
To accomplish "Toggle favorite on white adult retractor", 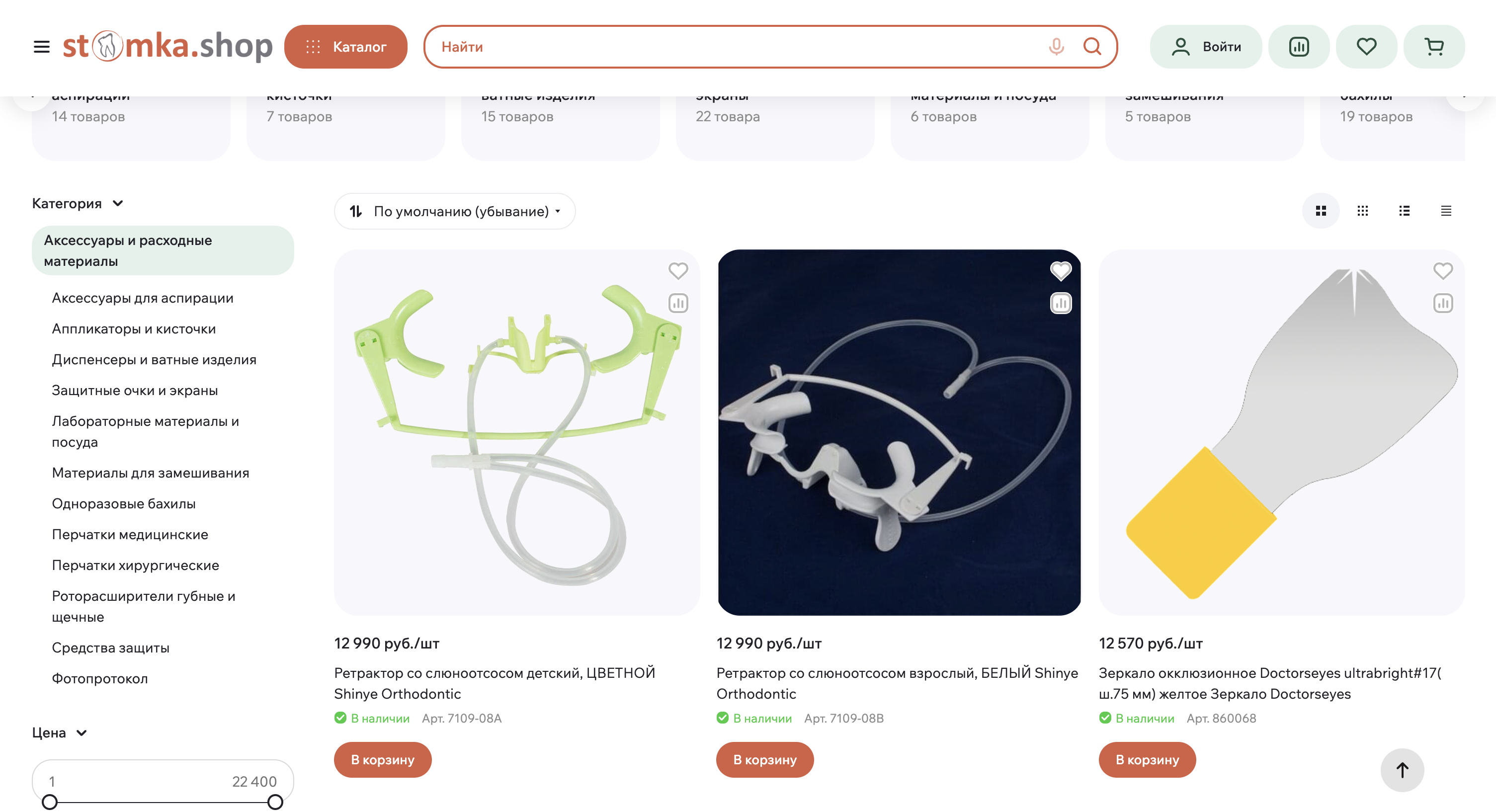I will pos(1061,271).
